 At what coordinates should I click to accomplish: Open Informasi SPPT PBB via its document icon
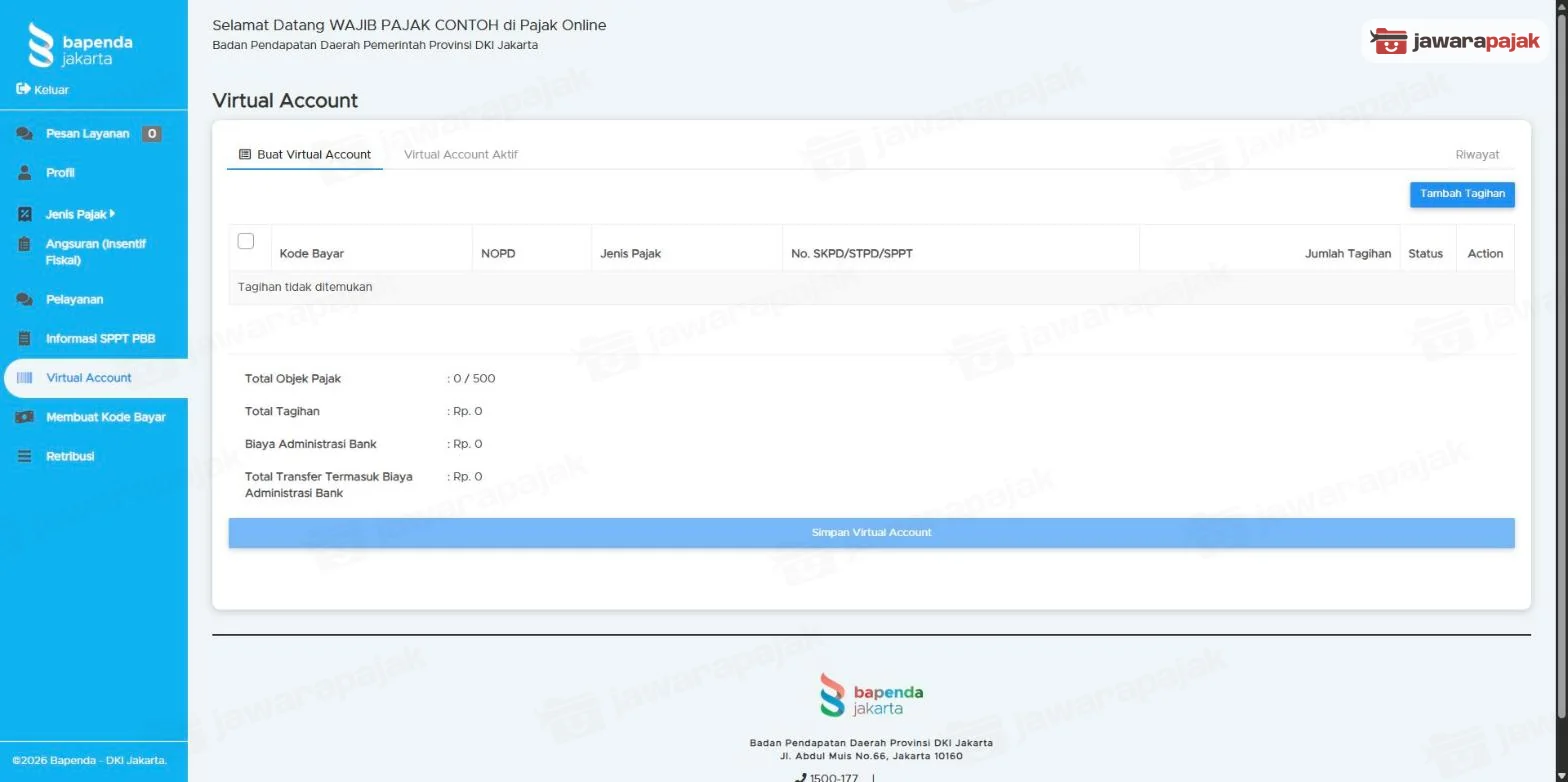tap(25, 338)
